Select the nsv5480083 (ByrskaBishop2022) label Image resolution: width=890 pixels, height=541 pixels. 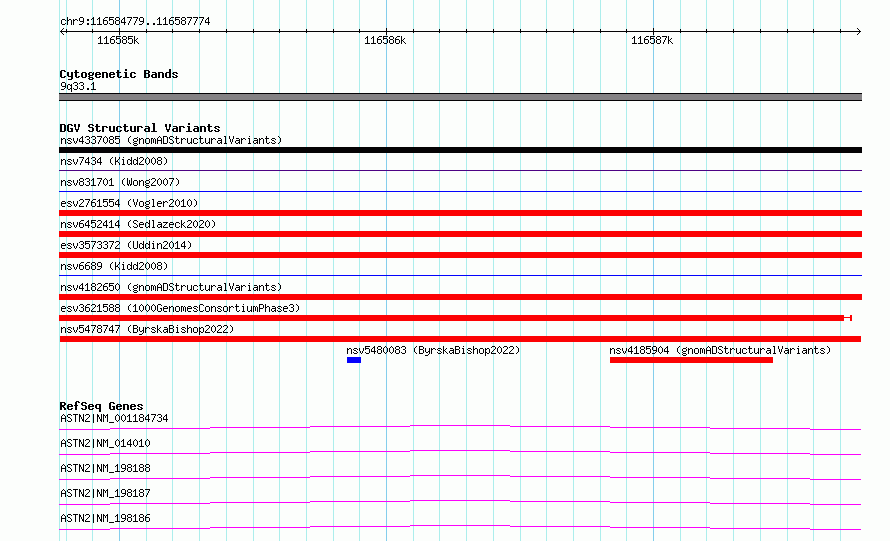pos(433,350)
